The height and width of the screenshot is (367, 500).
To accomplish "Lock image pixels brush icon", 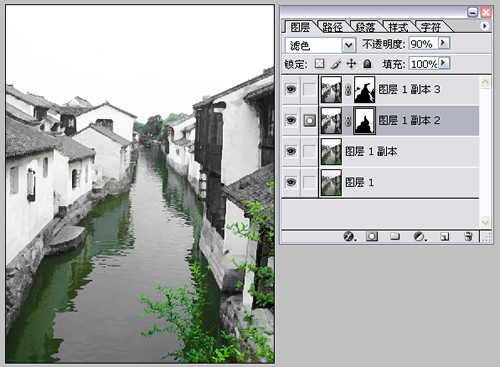I will (336, 64).
